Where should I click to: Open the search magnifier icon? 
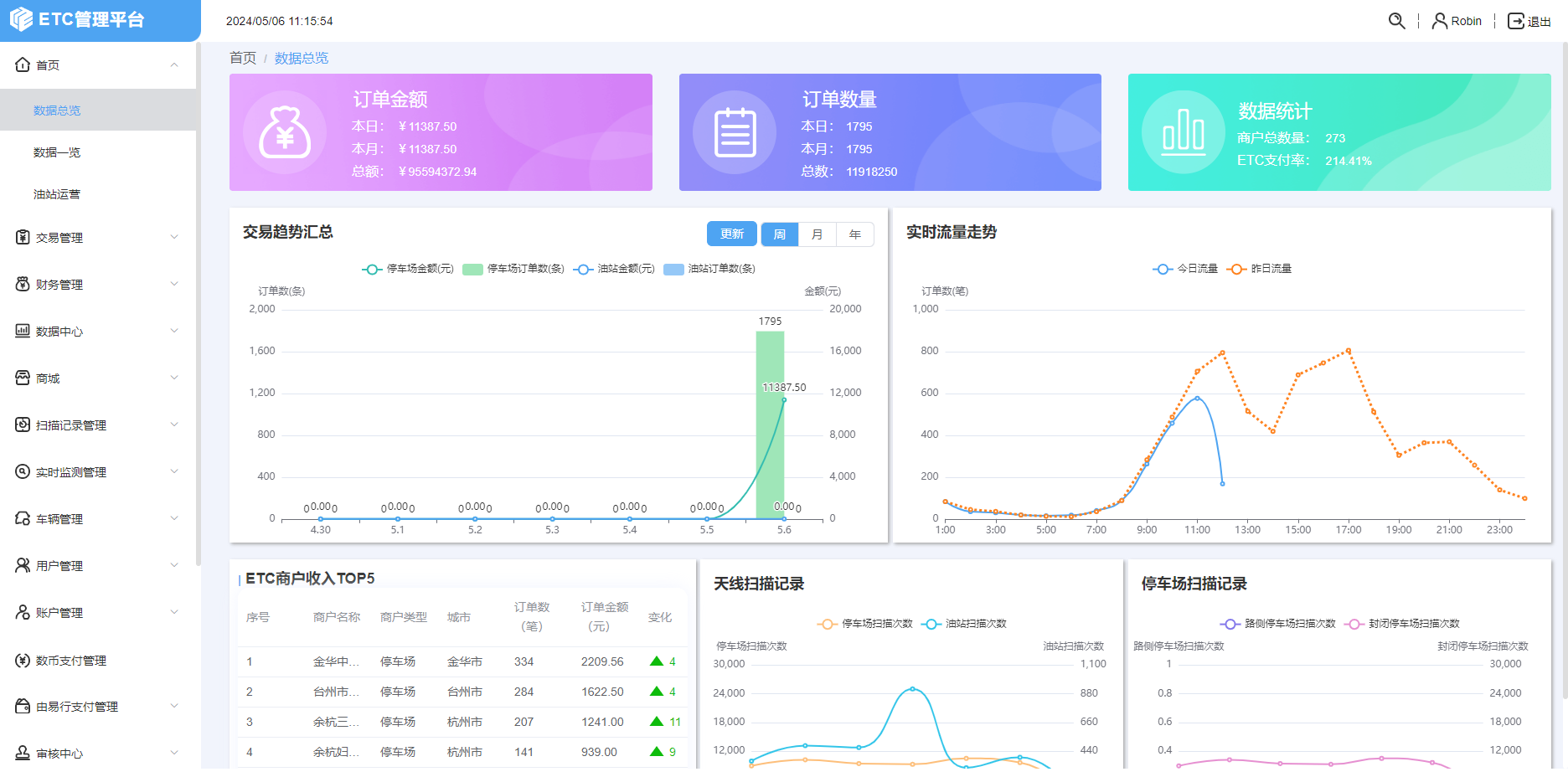point(1396,21)
